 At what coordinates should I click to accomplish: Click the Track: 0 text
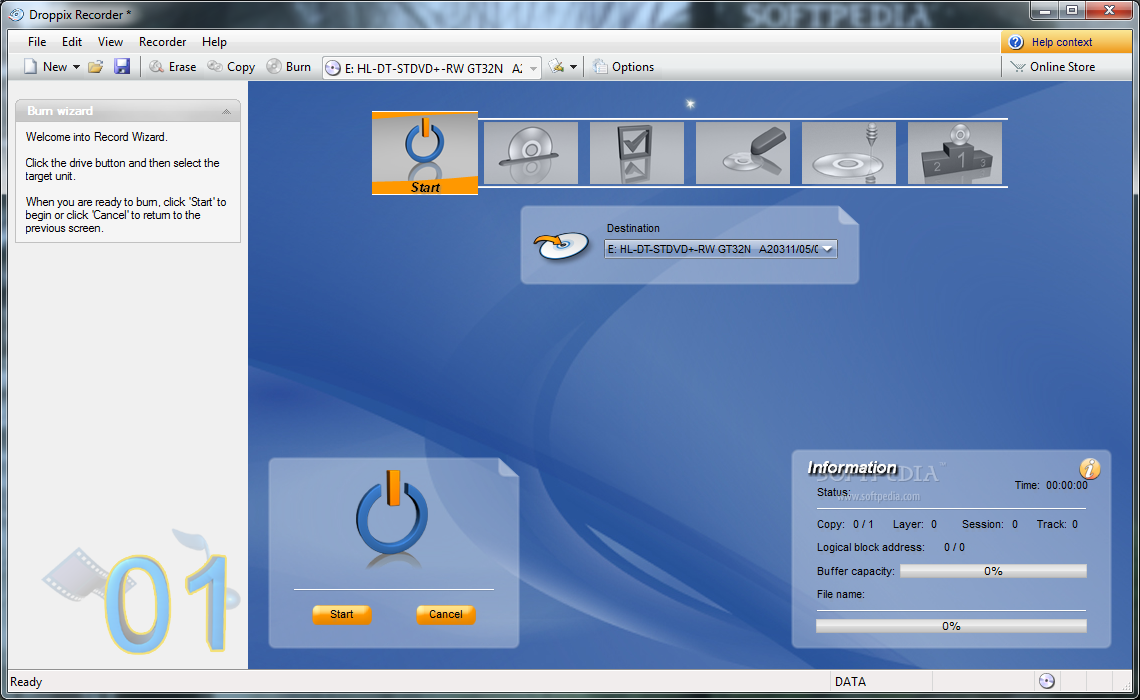1057,524
